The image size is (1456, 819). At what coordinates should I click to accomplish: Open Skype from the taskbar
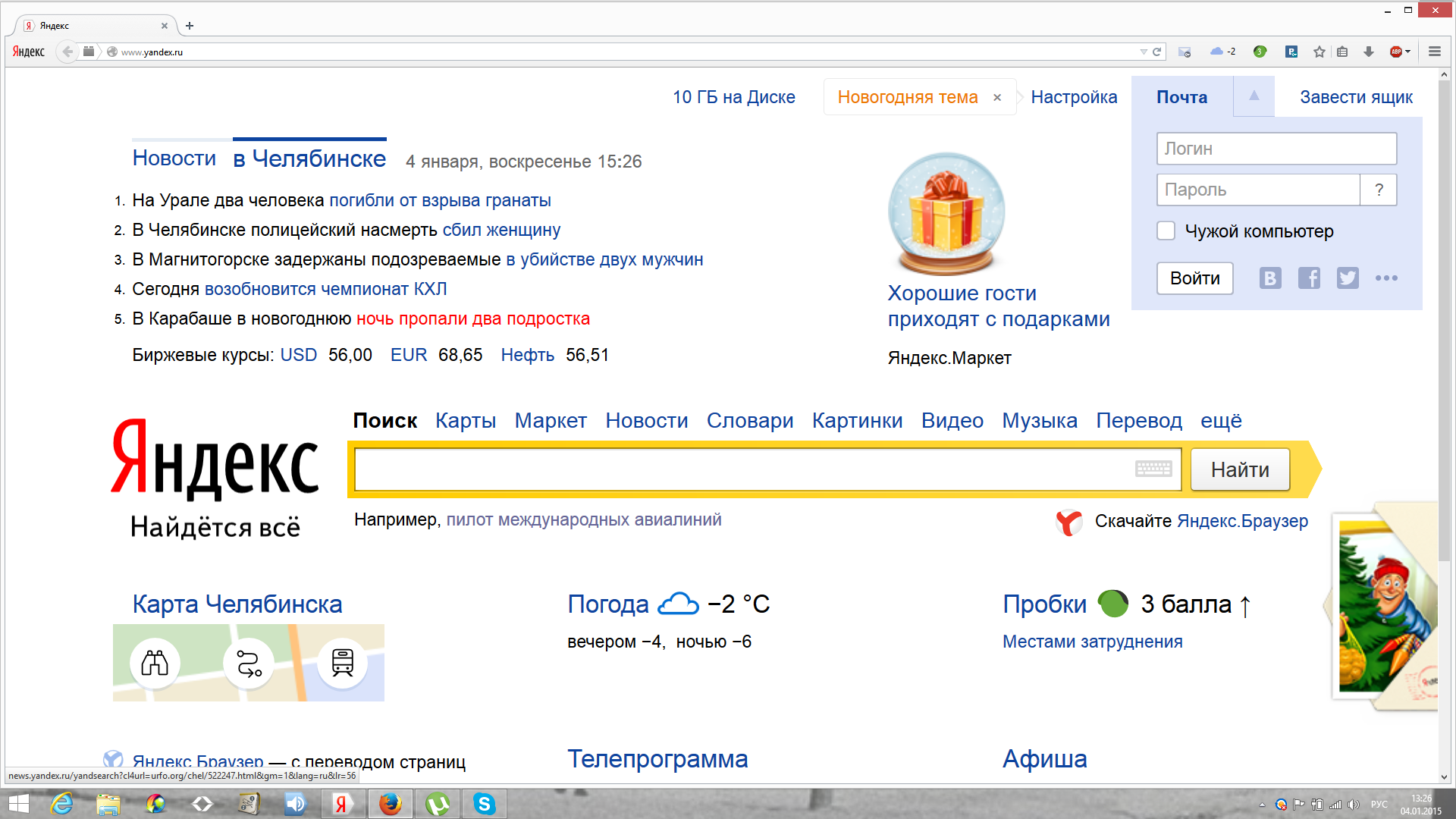coord(484,804)
